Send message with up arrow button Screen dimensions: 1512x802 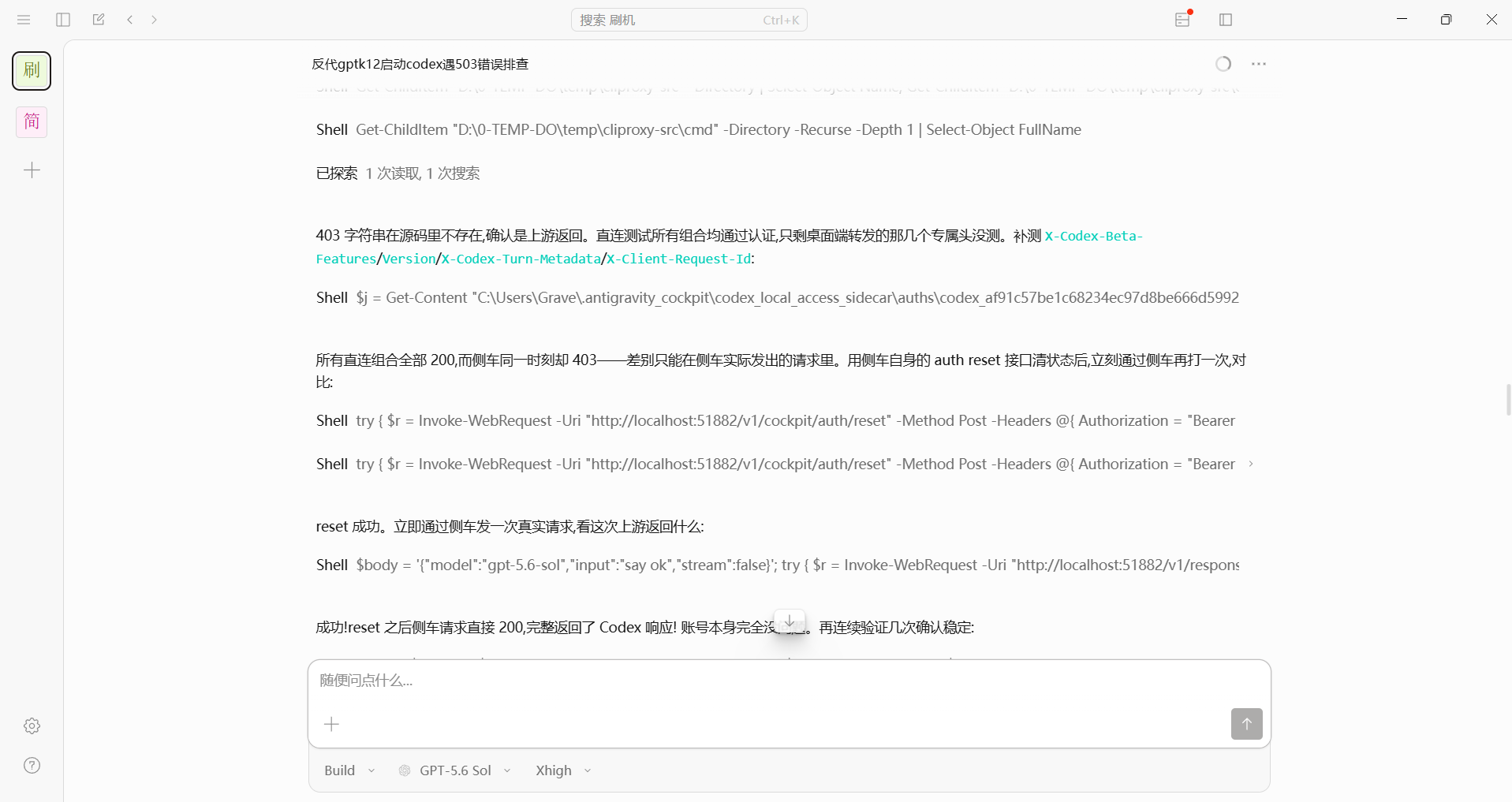pos(1246,724)
